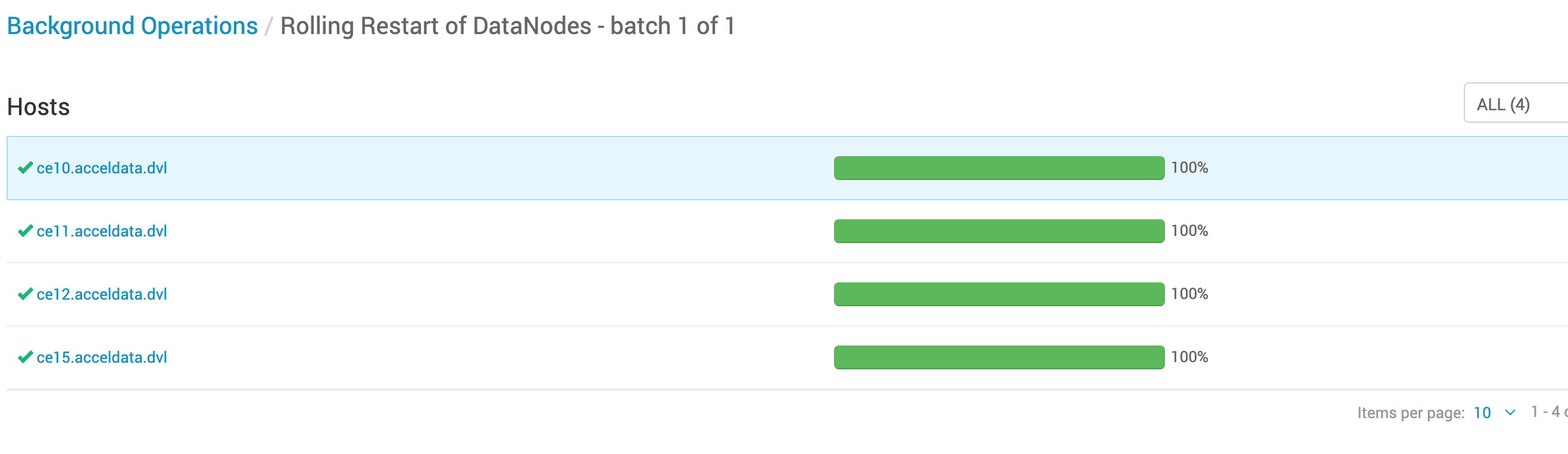The width and height of the screenshot is (1568, 454).
Task: Click the Hosts section heading
Action: [x=38, y=107]
